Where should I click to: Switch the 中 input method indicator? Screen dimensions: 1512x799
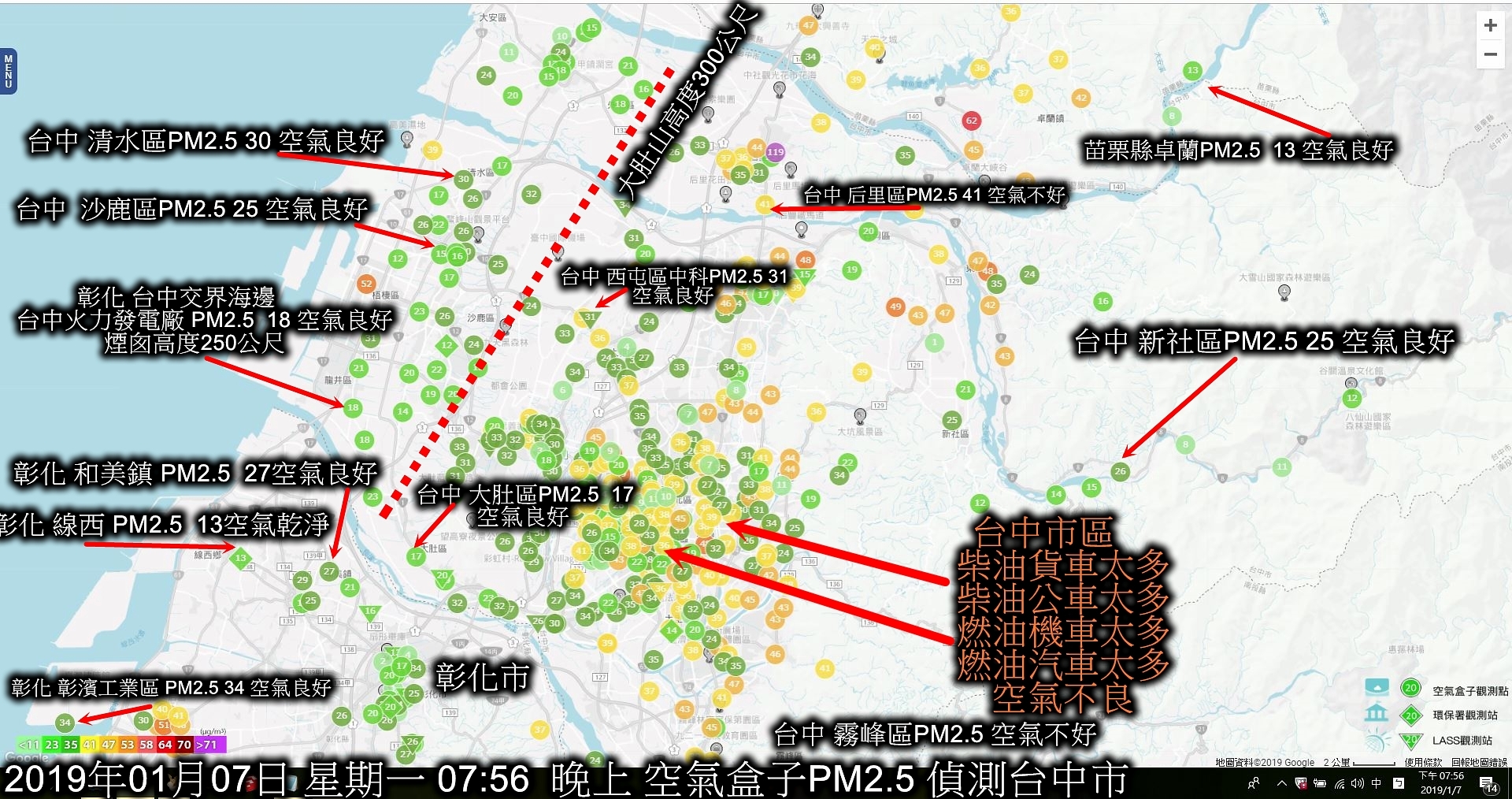pos(1377,783)
